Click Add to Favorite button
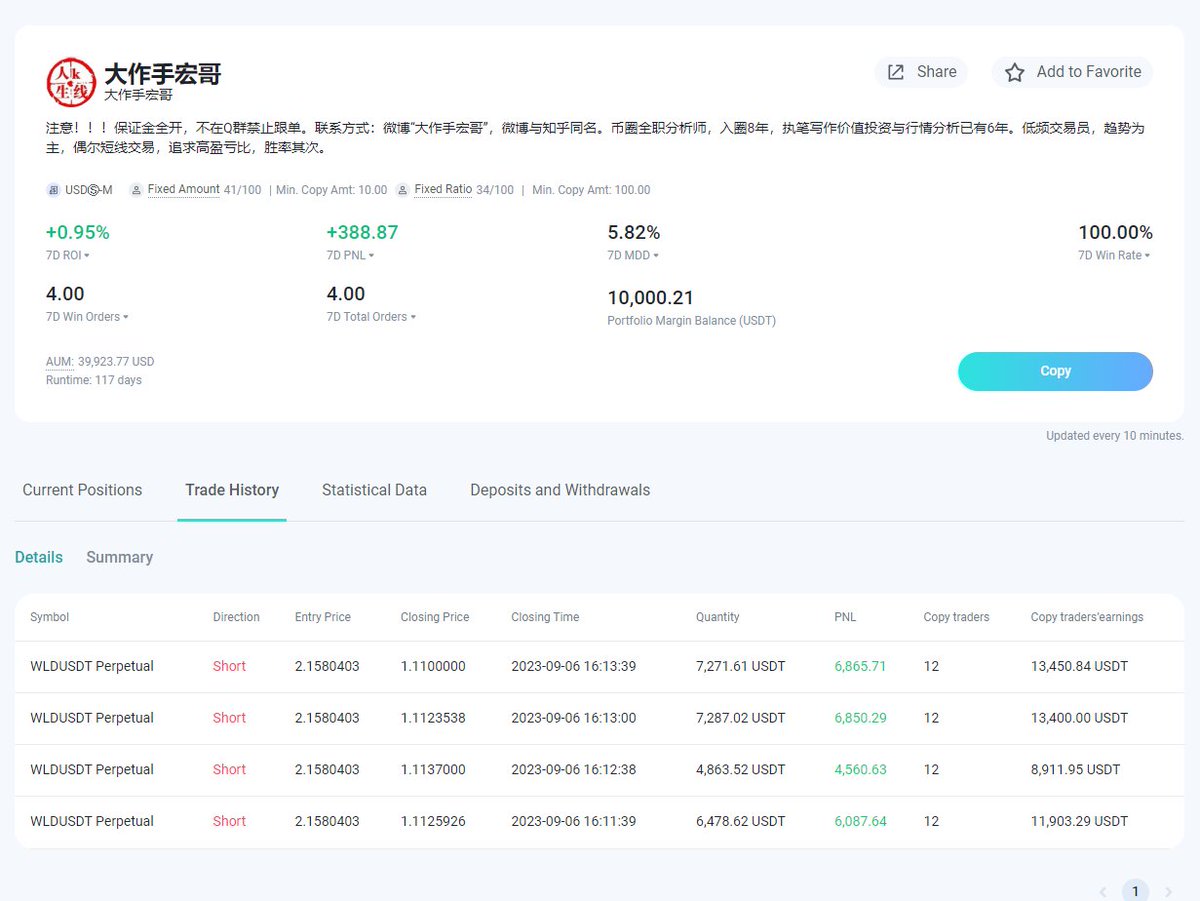The image size is (1200, 901). click(x=1072, y=72)
